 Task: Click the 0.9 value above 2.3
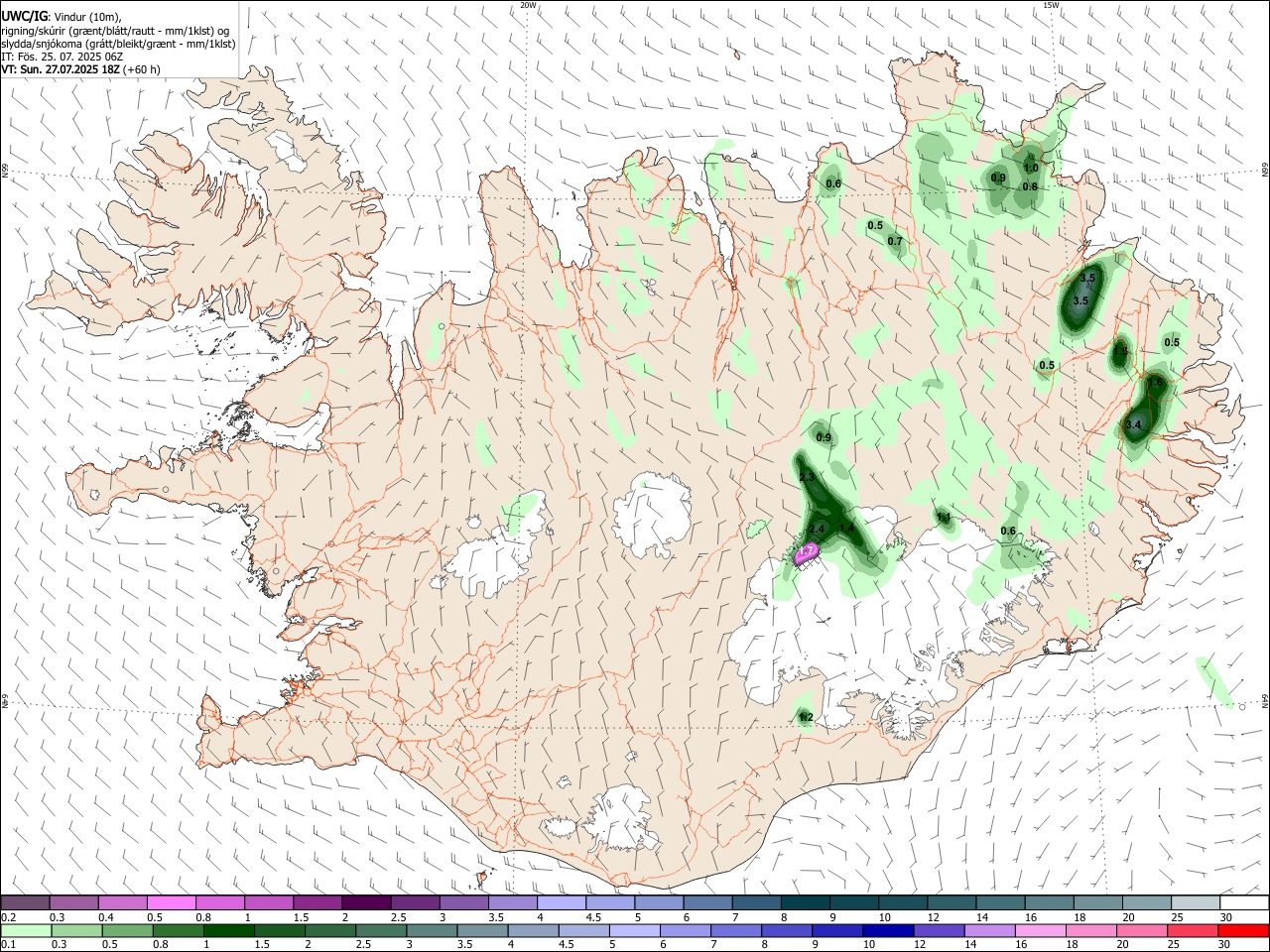click(x=824, y=438)
